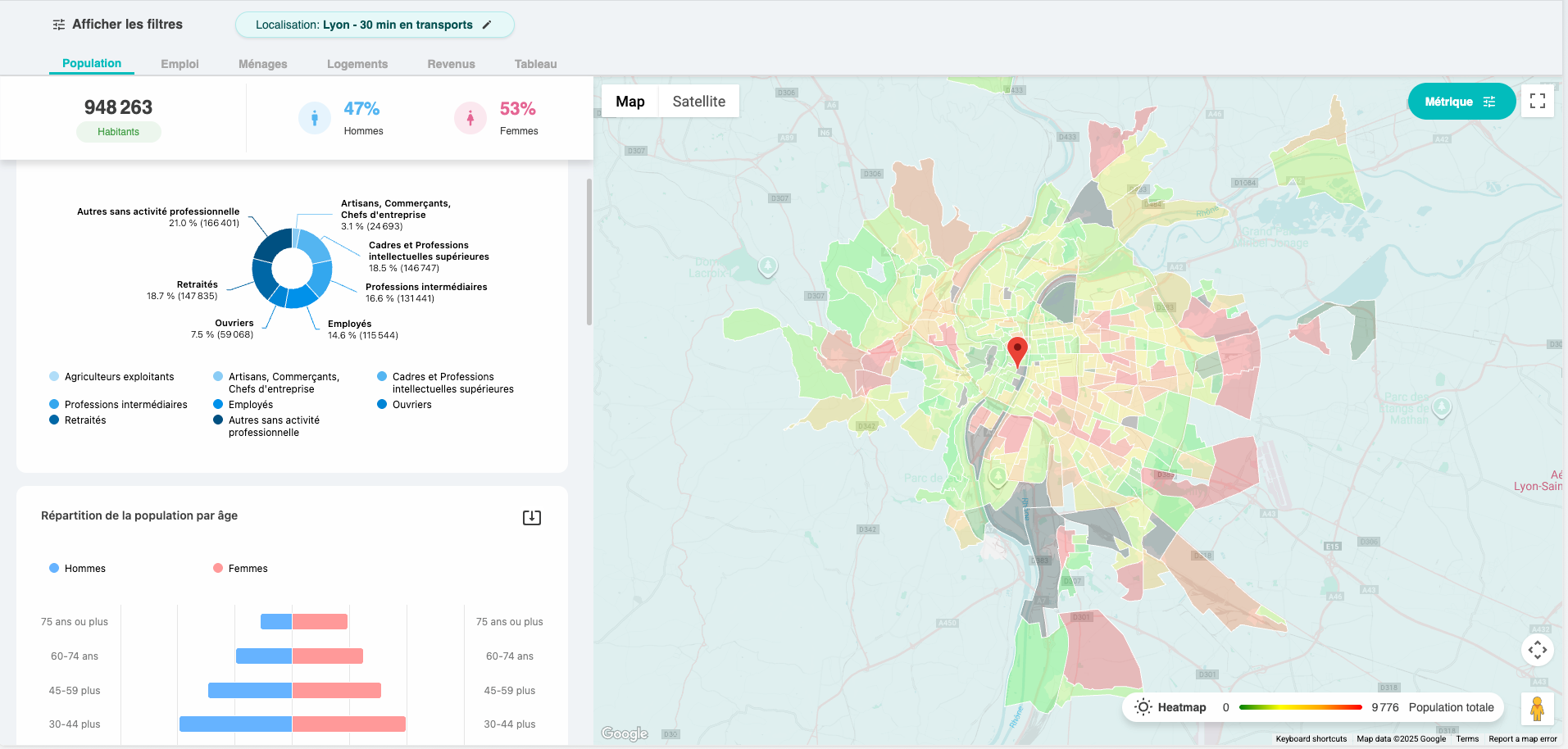Download the age distribution chart
The height and width of the screenshot is (749, 1568).
point(531,517)
